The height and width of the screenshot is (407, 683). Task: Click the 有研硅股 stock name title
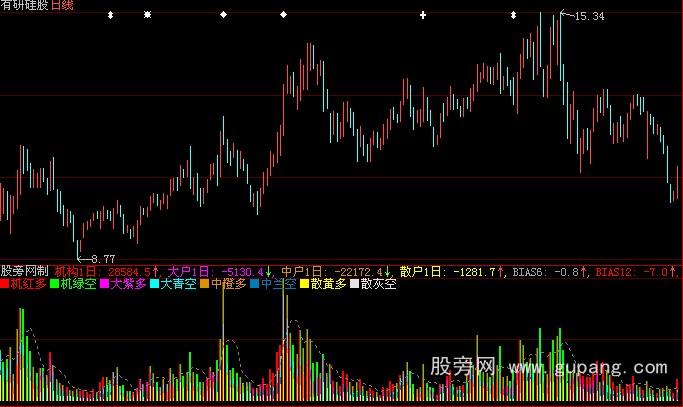coord(24,5)
